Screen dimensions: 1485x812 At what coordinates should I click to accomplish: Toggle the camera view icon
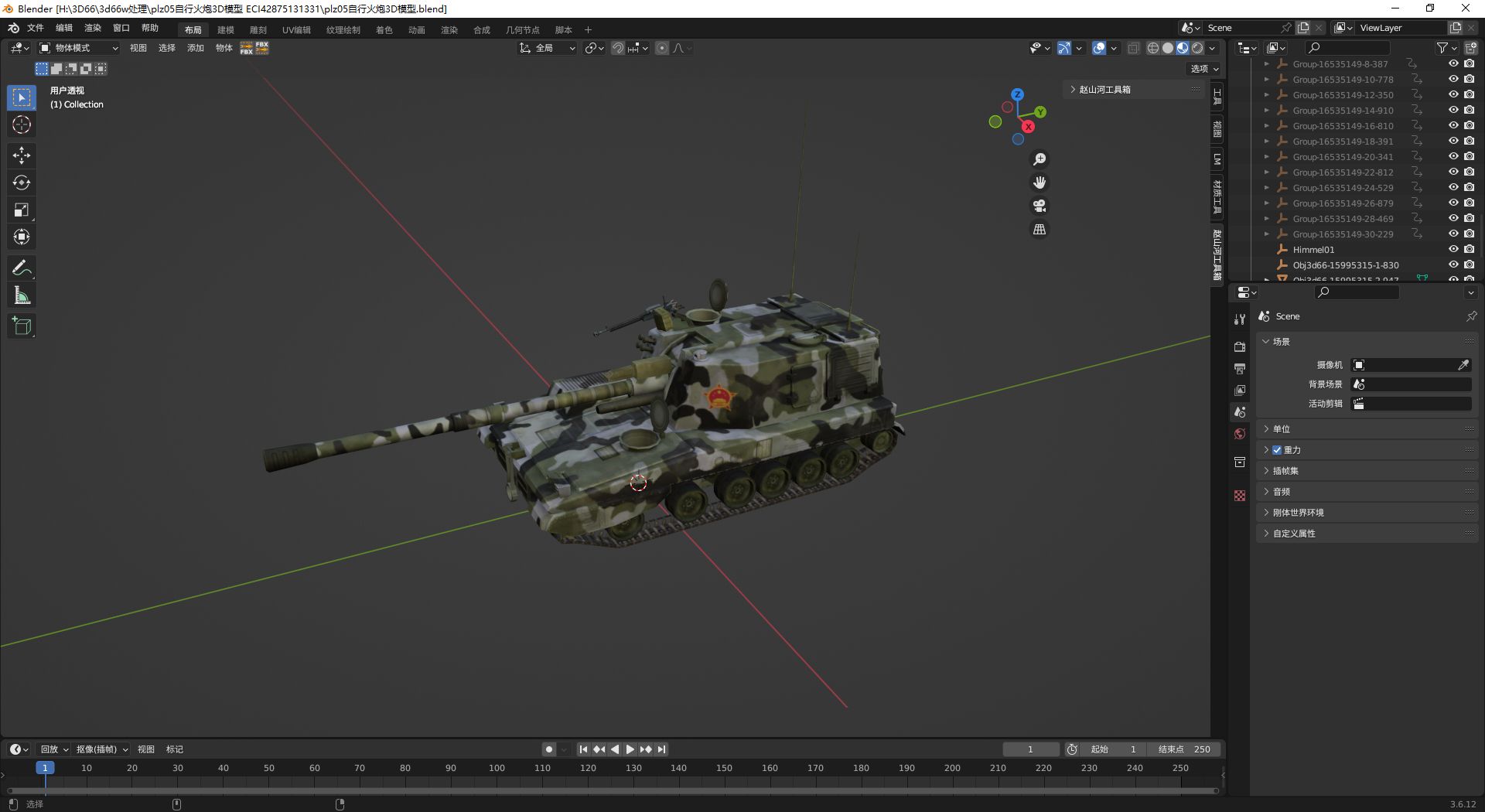(x=1039, y=206)
